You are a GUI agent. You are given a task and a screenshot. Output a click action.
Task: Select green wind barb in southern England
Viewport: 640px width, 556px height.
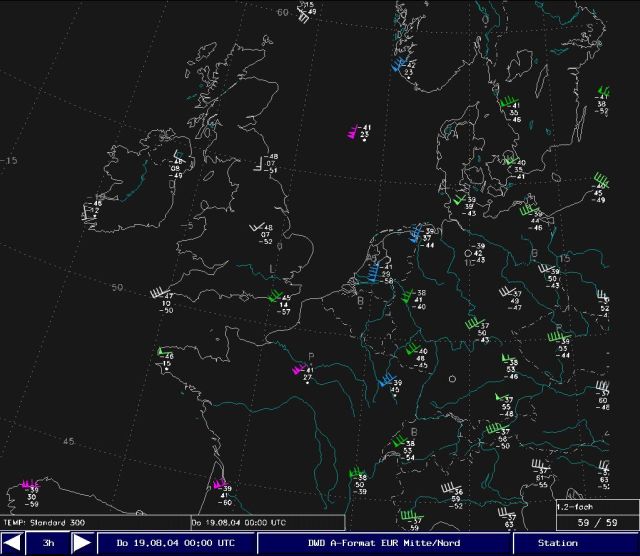(273, 296)
